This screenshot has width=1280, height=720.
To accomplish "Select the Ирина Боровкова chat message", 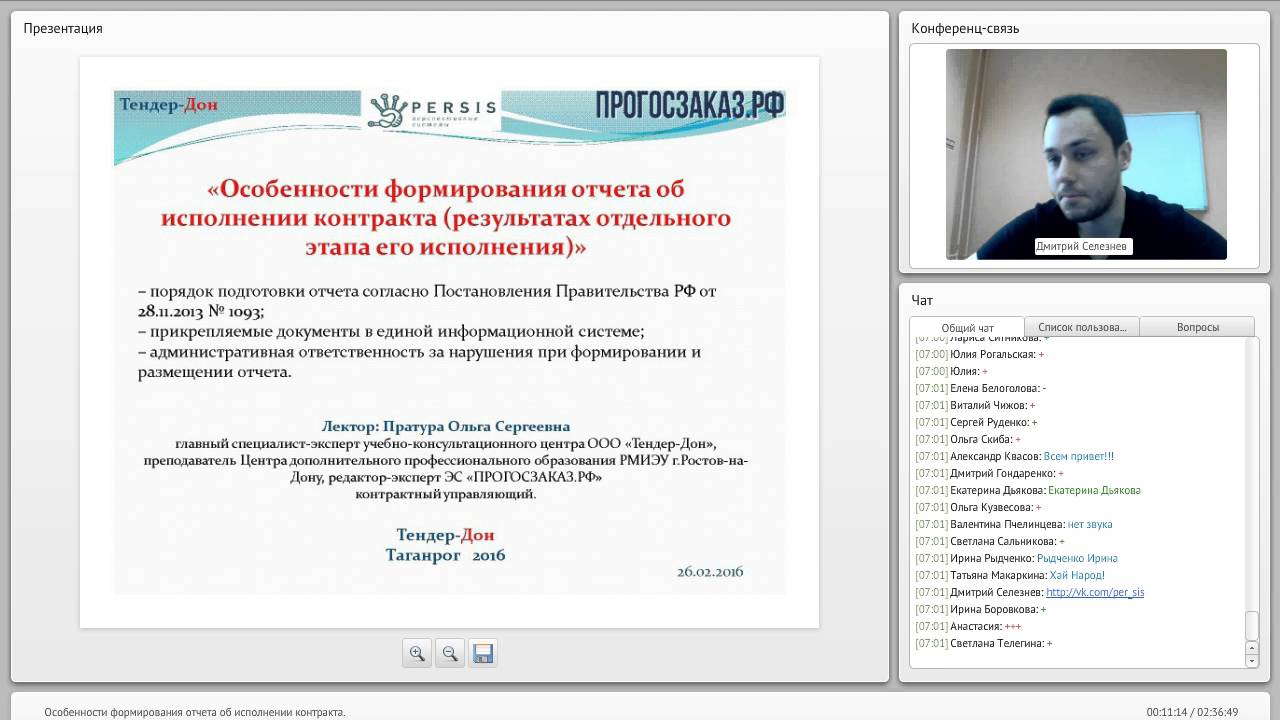I will (x=981, y=609).
